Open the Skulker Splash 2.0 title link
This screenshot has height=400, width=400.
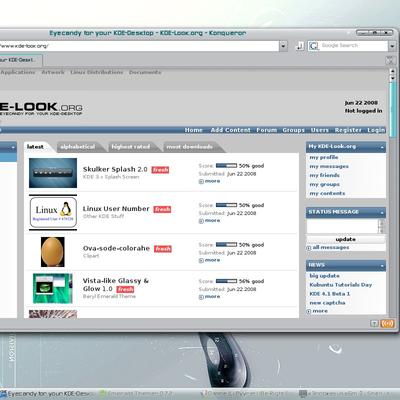point(115,169)
